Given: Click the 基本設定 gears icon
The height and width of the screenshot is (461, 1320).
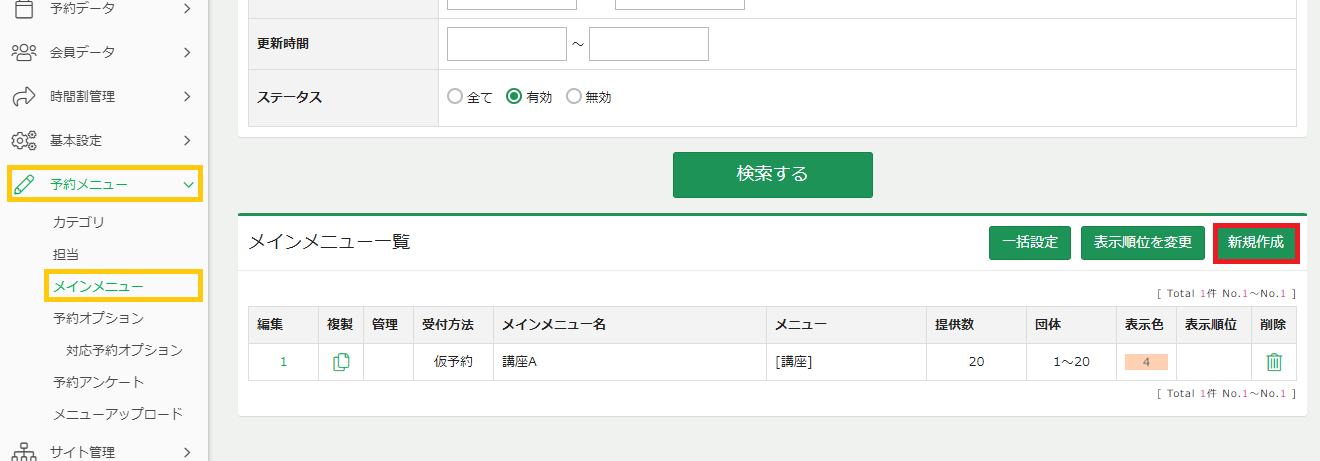Looking at the screenshot, I should [x=24, y=140].
